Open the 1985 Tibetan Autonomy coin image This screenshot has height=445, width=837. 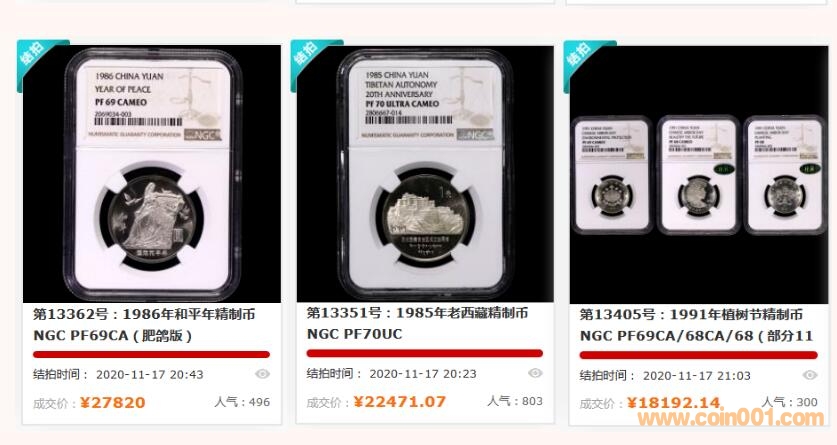click(x=425, y=174)
